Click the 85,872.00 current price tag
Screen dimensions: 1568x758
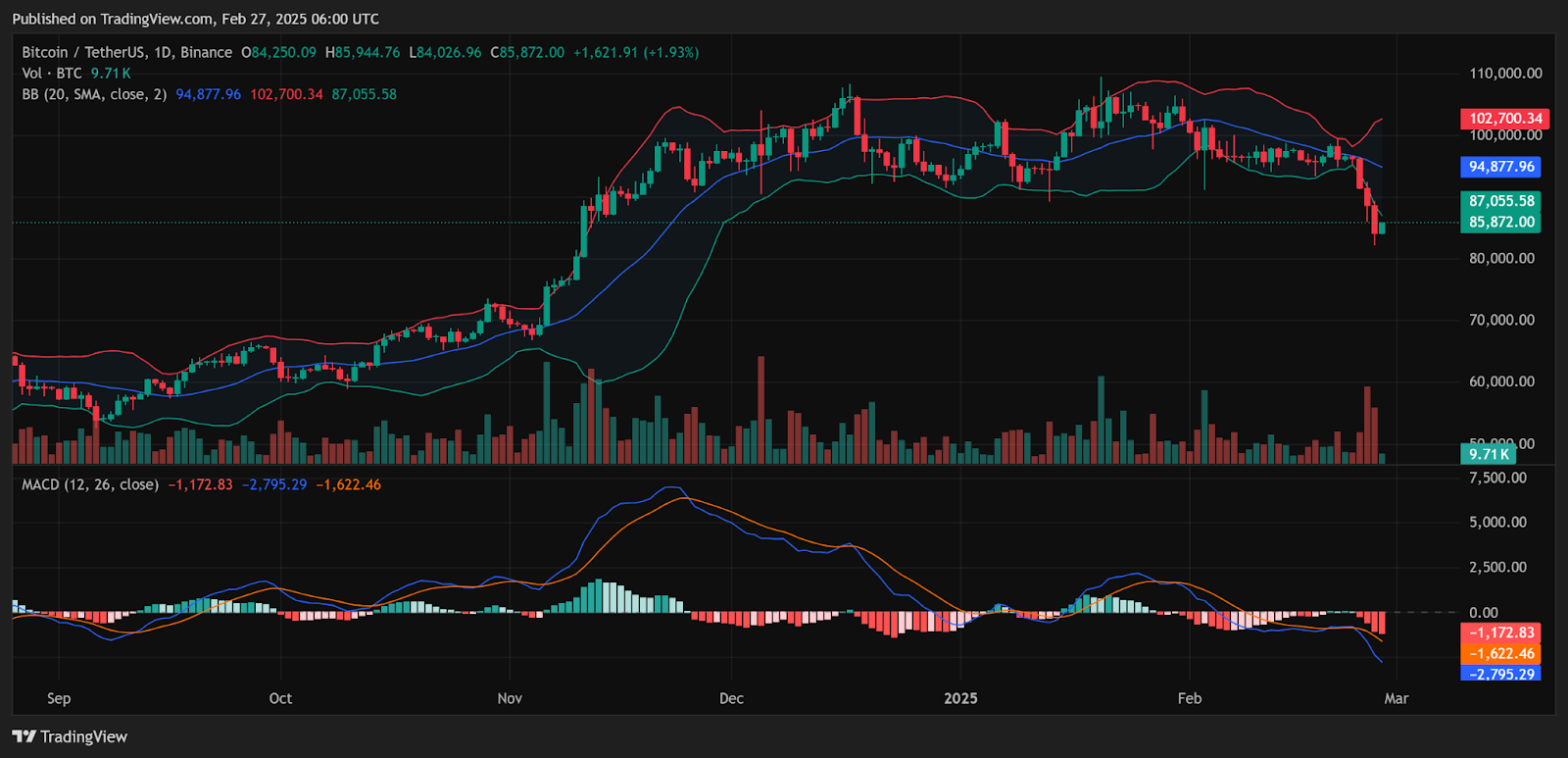point(1500,223)
